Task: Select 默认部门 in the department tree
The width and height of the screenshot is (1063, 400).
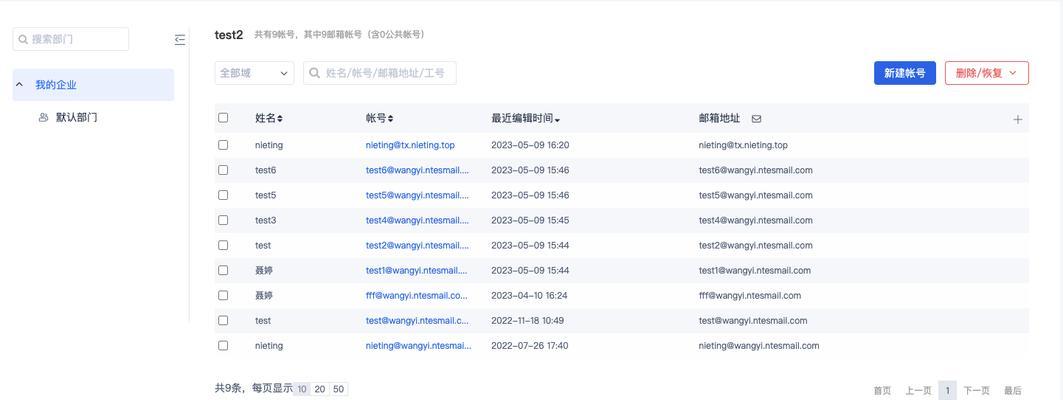Action: click(76, 117)
